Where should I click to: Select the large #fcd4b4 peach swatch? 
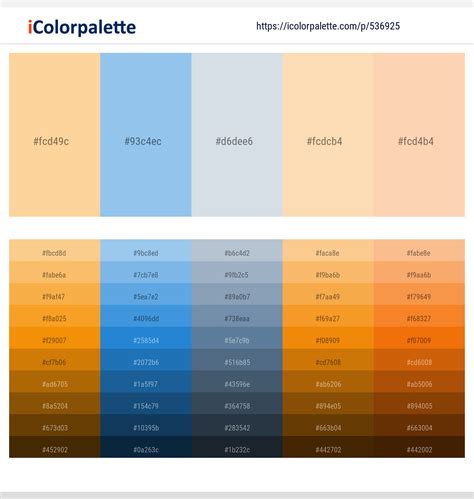(419, 135)
